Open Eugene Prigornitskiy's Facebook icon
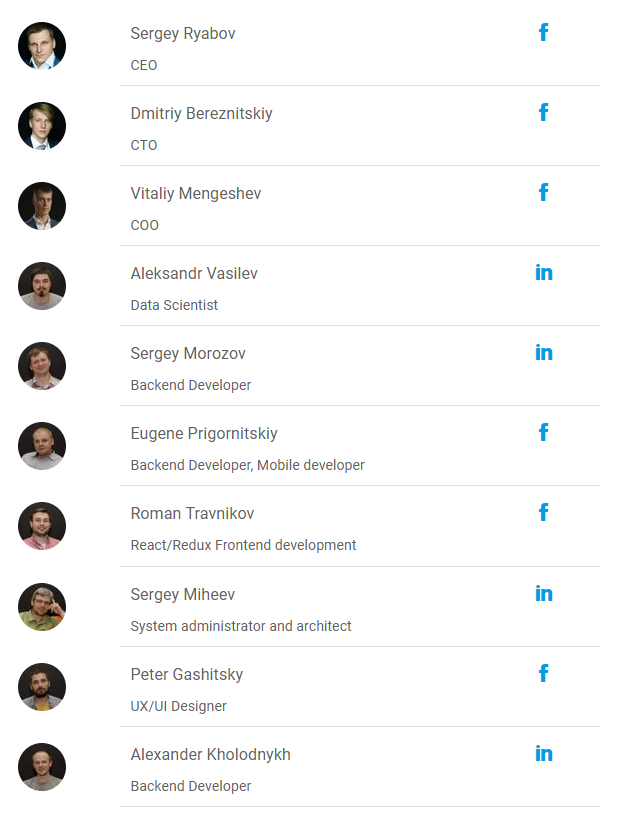This screenshot has width=623, height=823. (x=543, y=433)
